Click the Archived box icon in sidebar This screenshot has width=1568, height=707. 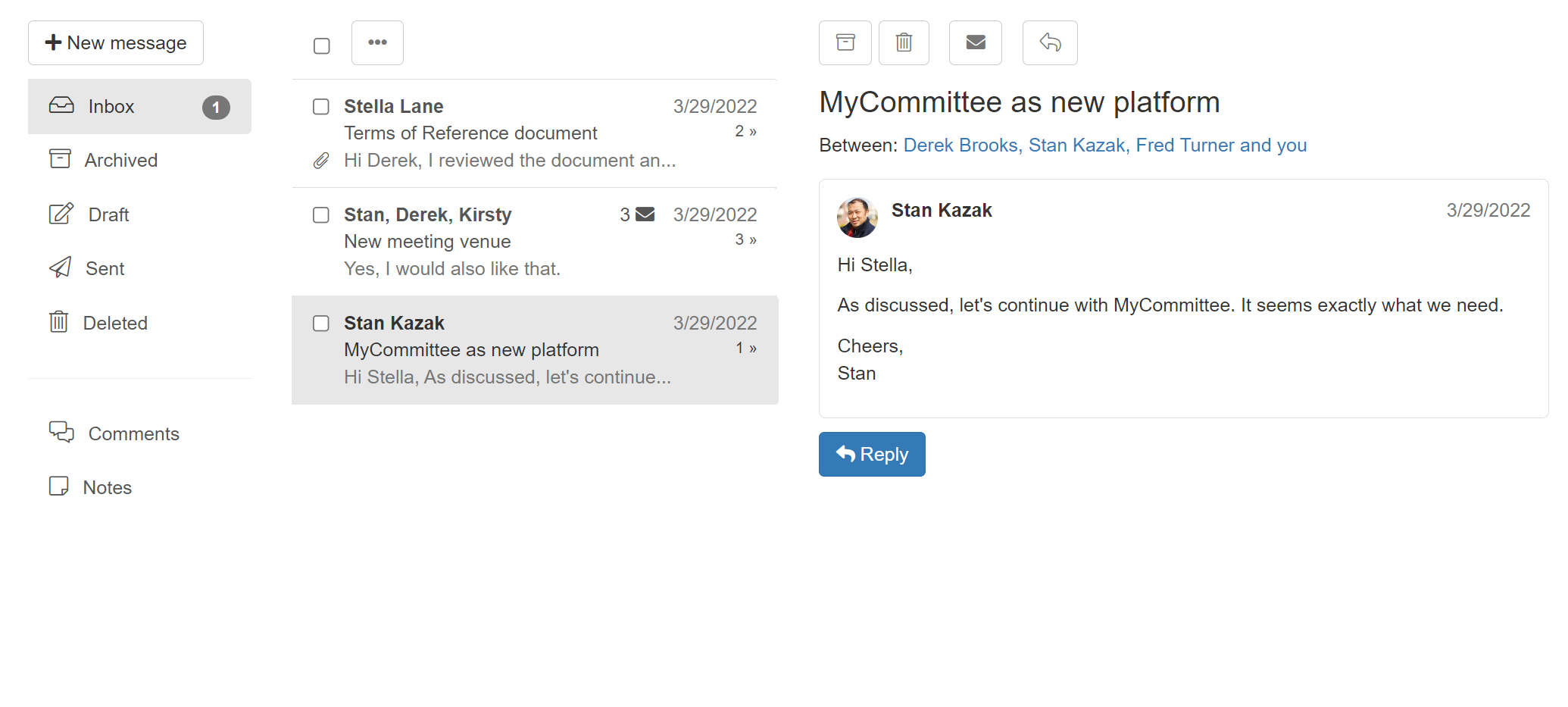(60, 158)
